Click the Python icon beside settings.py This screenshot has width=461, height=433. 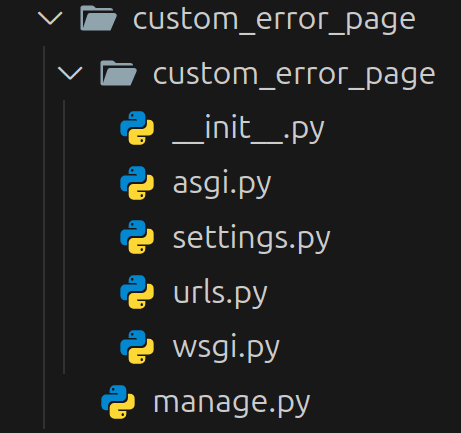coord(137,237)
